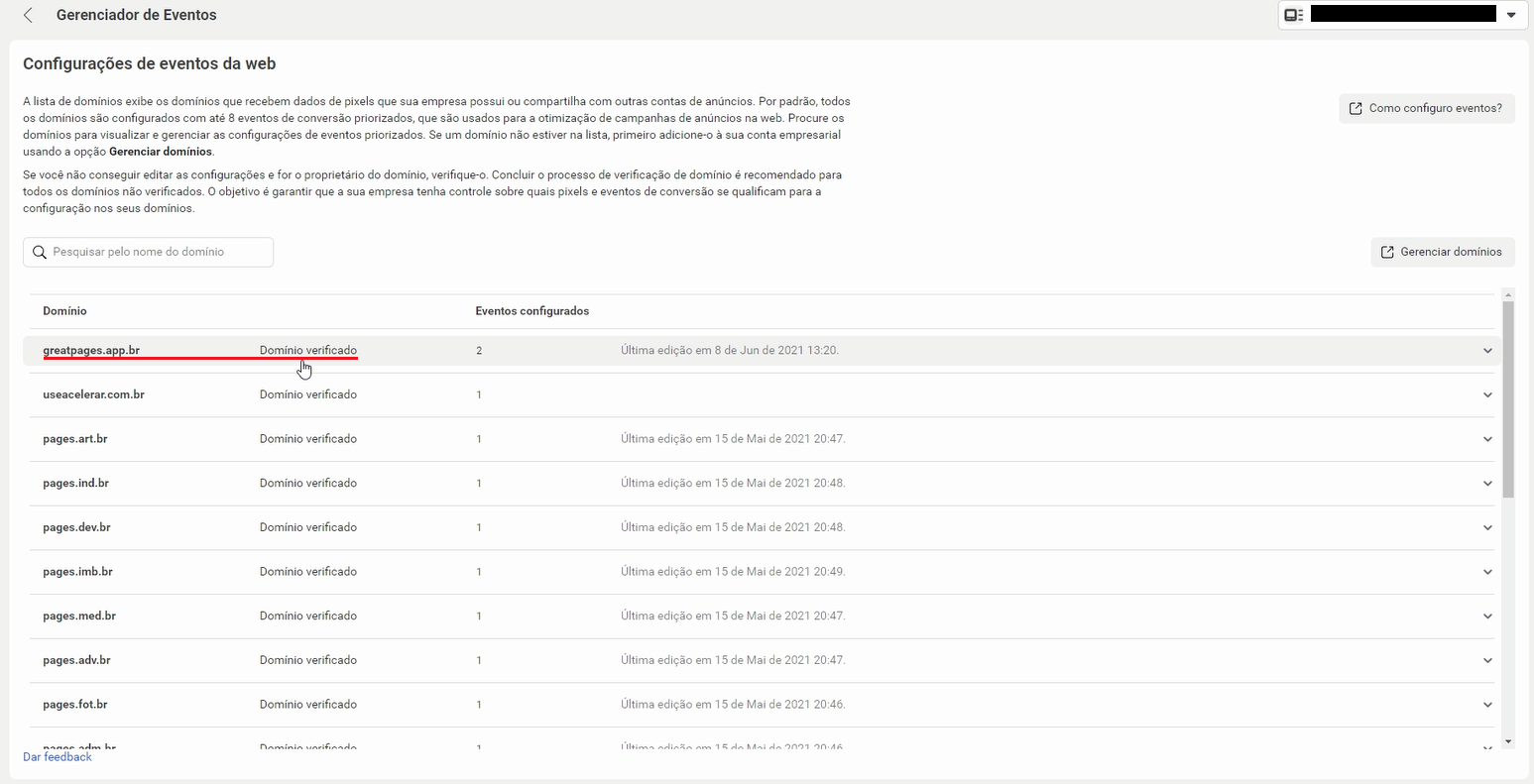This screenshot has width=1534, height=784.
Task: Click the scroll down arrow of domain list
Action: tap(1508, 741)
